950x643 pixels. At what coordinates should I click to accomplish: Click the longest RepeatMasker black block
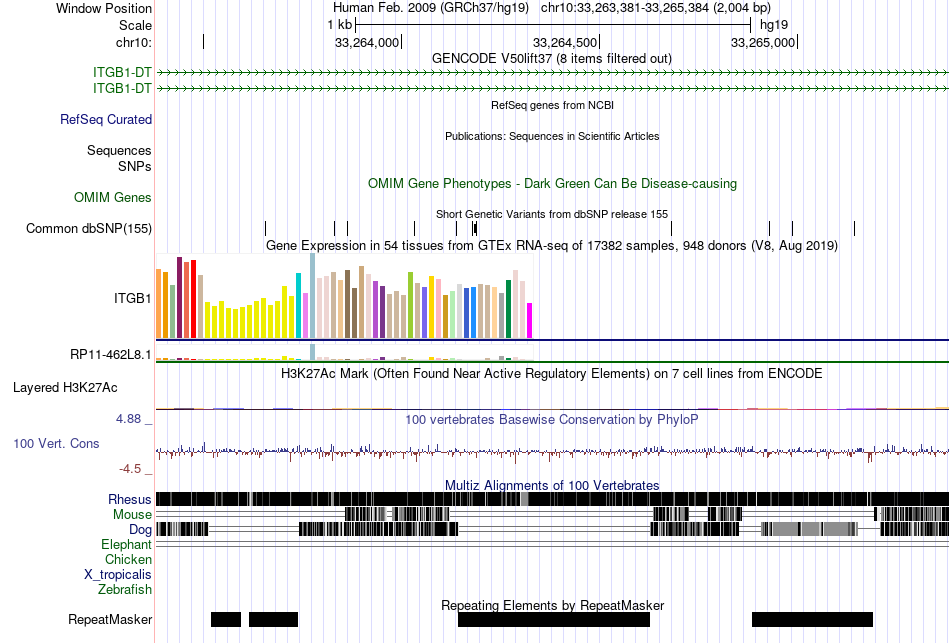554,619
